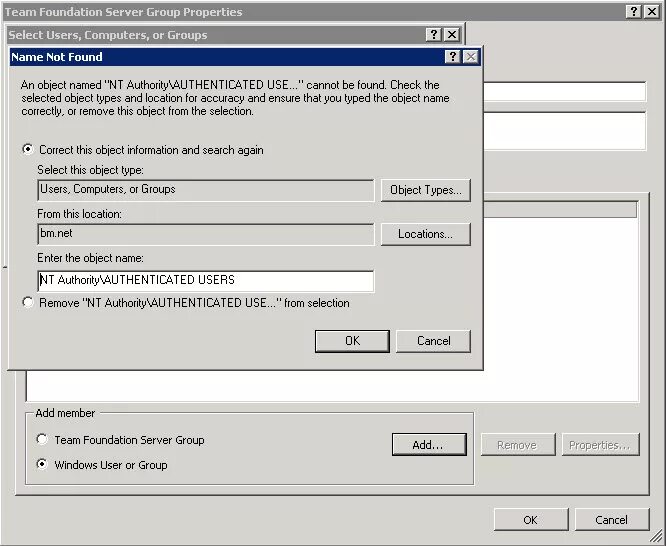
Task: Edit the object name input field
Action: [x=206, y=281]
